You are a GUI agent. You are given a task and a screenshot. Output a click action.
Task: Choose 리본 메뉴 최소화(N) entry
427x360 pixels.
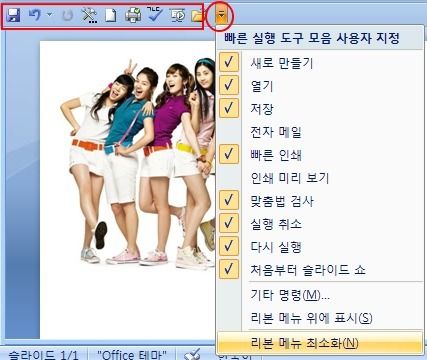[x=319, y=343]
